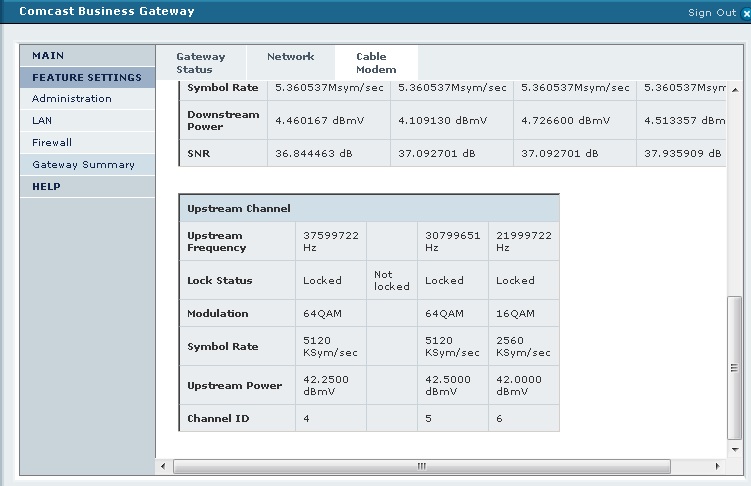751x486 pixels.
Task: Click the Sign Out link
Action: point(711,13)
